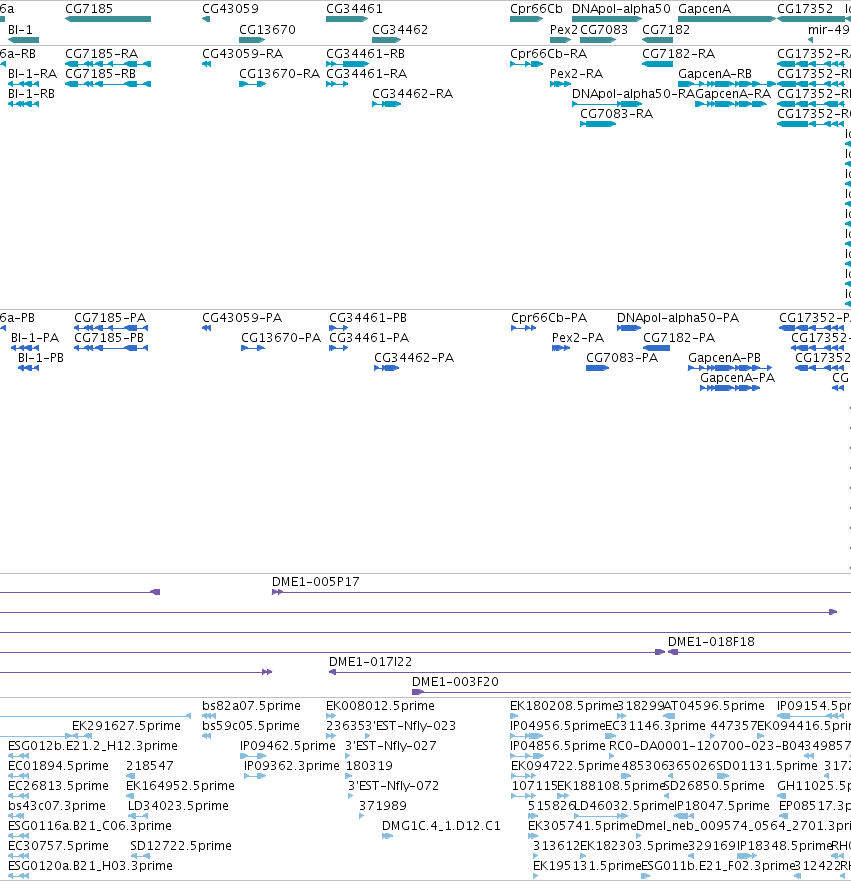
Task: Select EST EC01894.5prime
Action: [x=58, y=766]
